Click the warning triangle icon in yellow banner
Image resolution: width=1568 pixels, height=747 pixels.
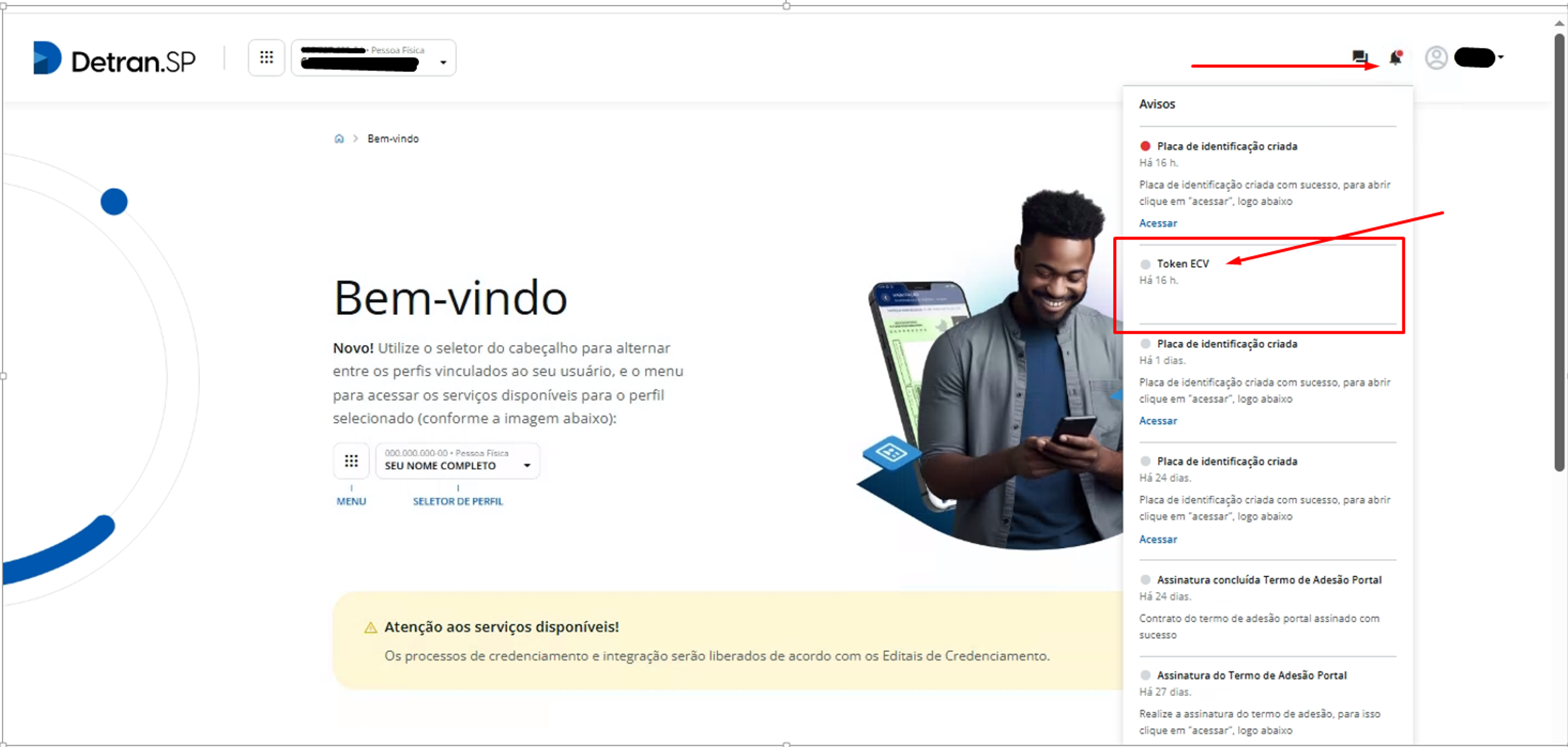click(371, 627)
